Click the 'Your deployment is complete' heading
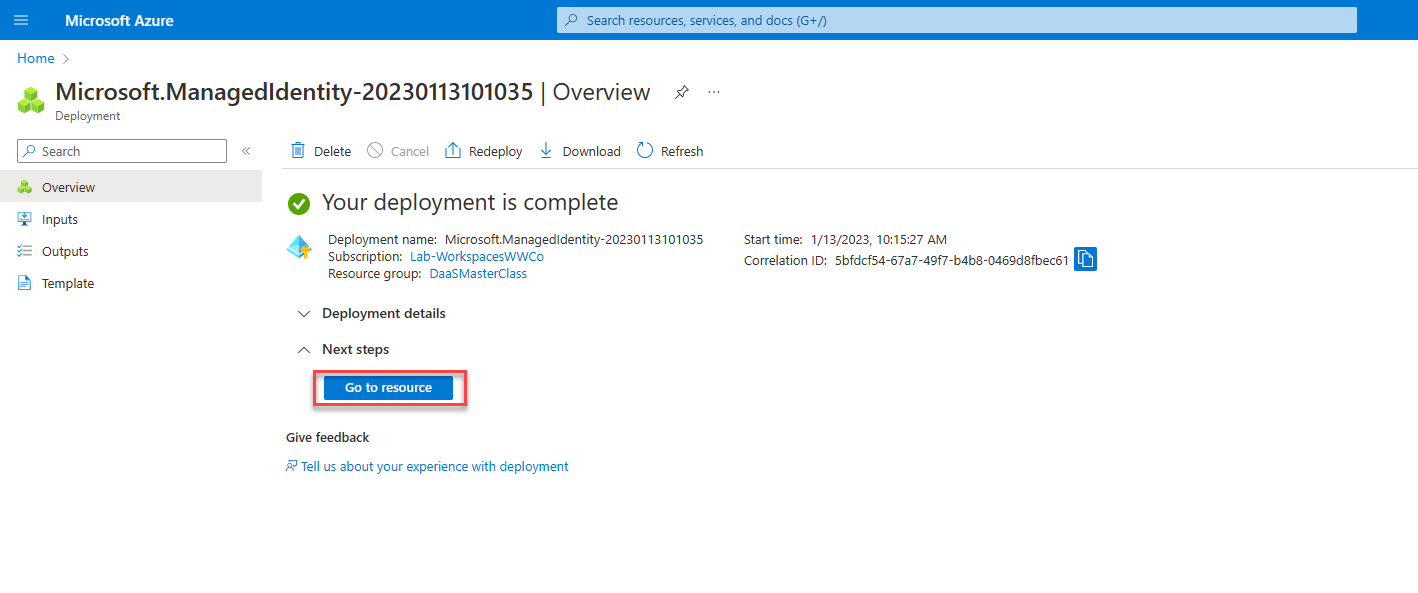Screen dimensions: 1418x593 coord(470,203)
